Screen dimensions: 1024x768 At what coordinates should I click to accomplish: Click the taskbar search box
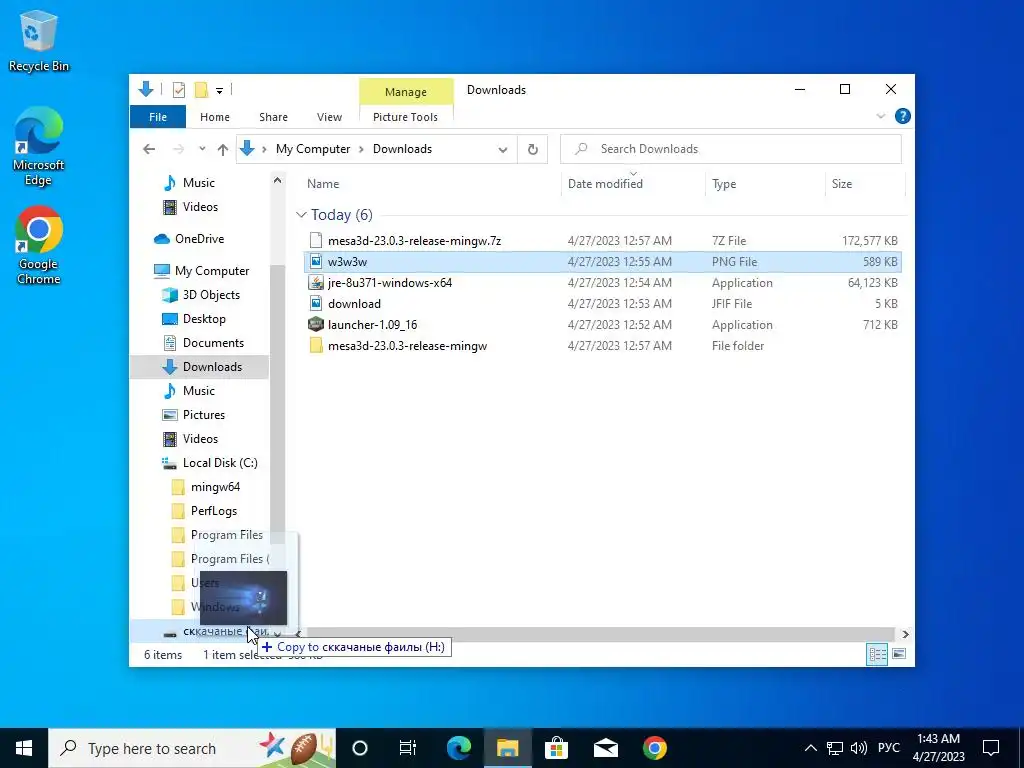192,748
